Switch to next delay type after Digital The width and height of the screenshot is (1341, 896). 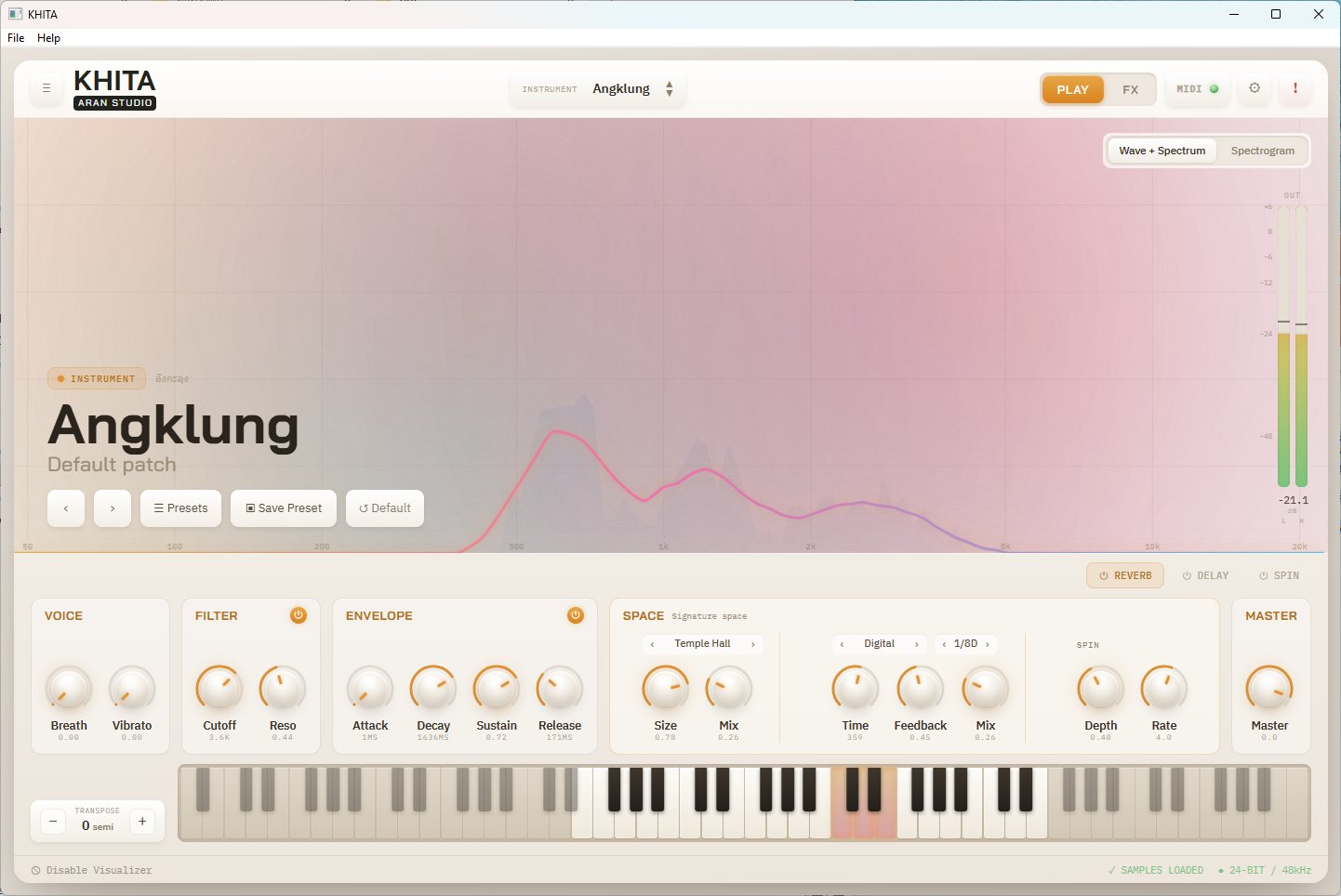917,644
